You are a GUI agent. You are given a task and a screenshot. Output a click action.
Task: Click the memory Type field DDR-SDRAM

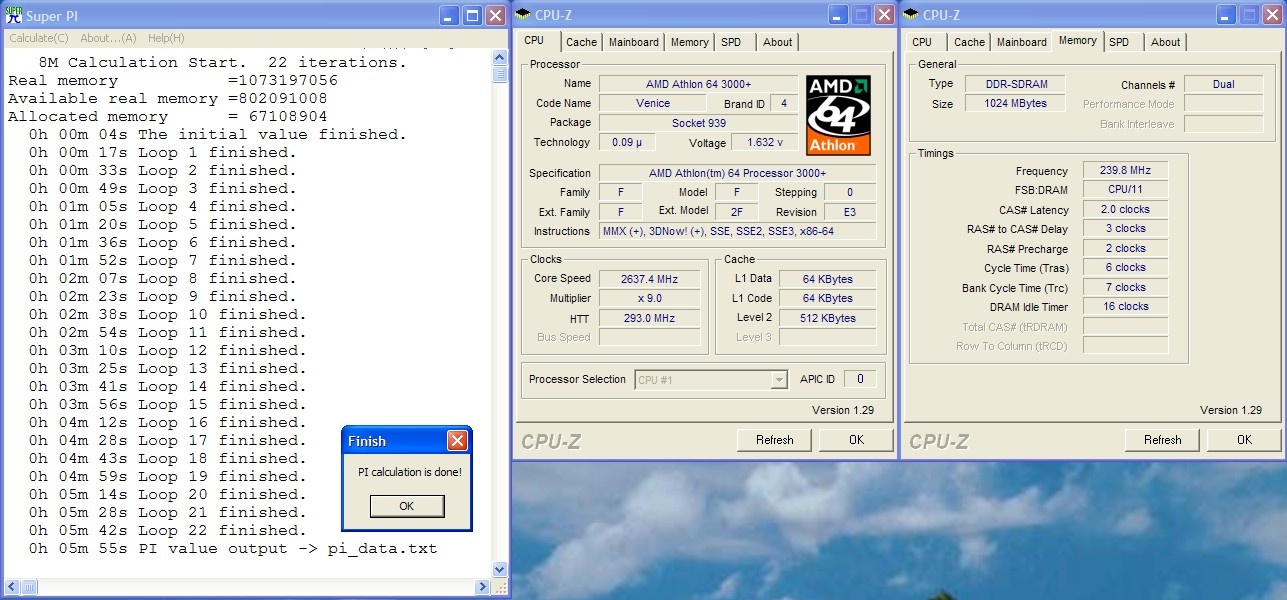click(x=1015, y=85)
